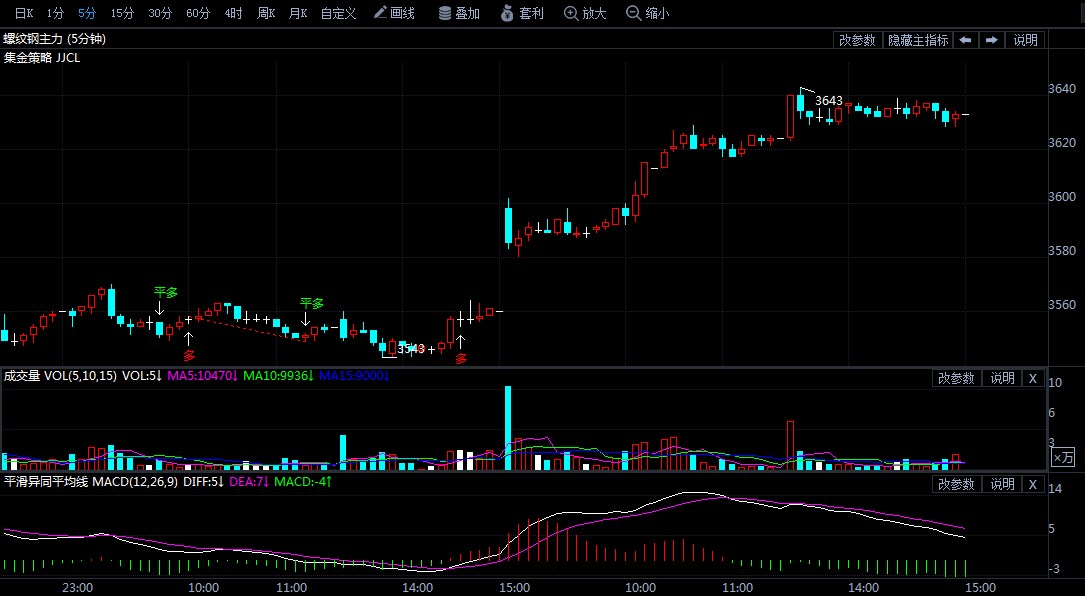This screenshot has width=1085, height=596.
Task: Click the 叠加 overlay tool
Action: tap(459, 13)
